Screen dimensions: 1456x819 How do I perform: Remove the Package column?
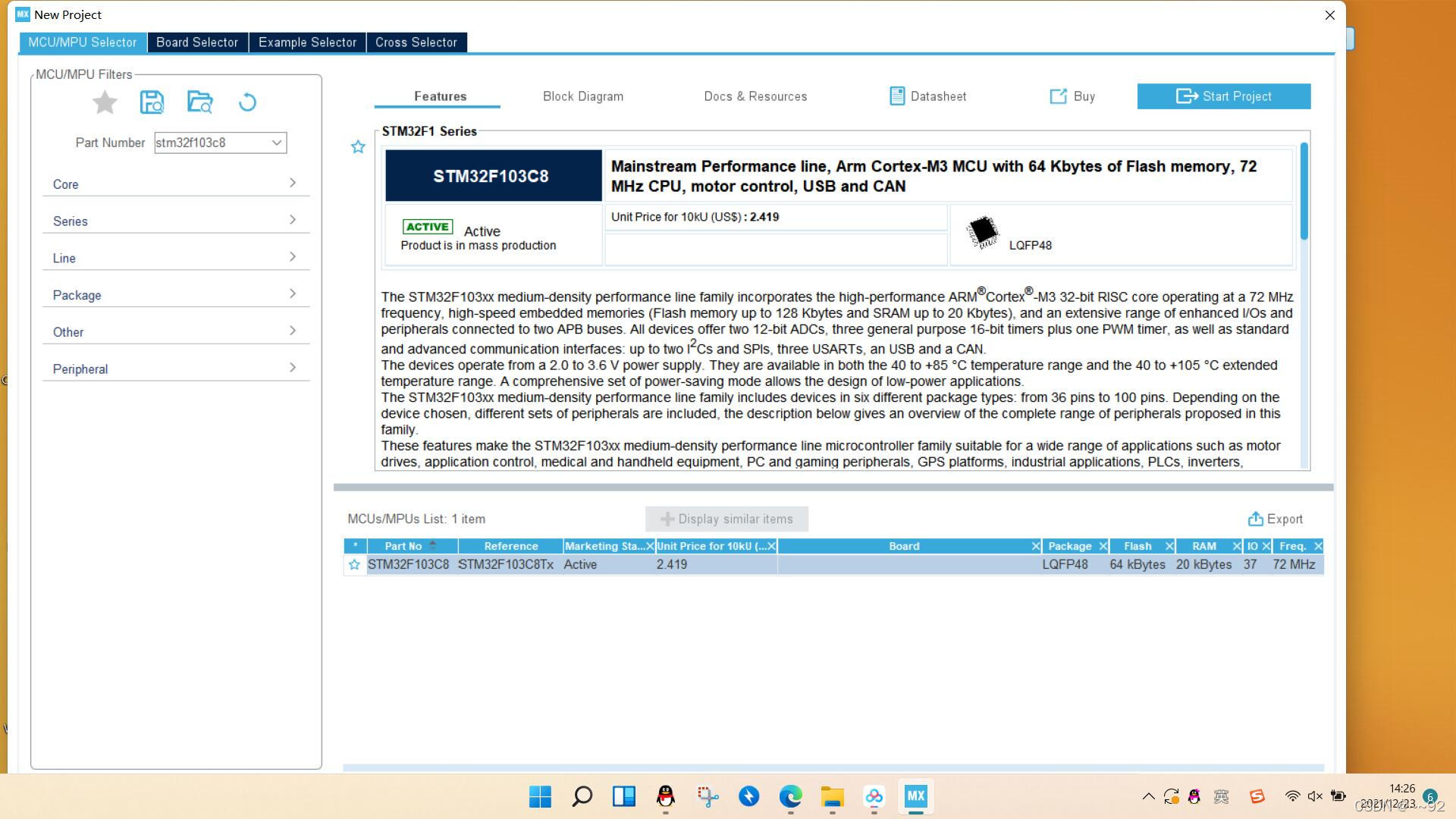click(x=1103, y=547)
